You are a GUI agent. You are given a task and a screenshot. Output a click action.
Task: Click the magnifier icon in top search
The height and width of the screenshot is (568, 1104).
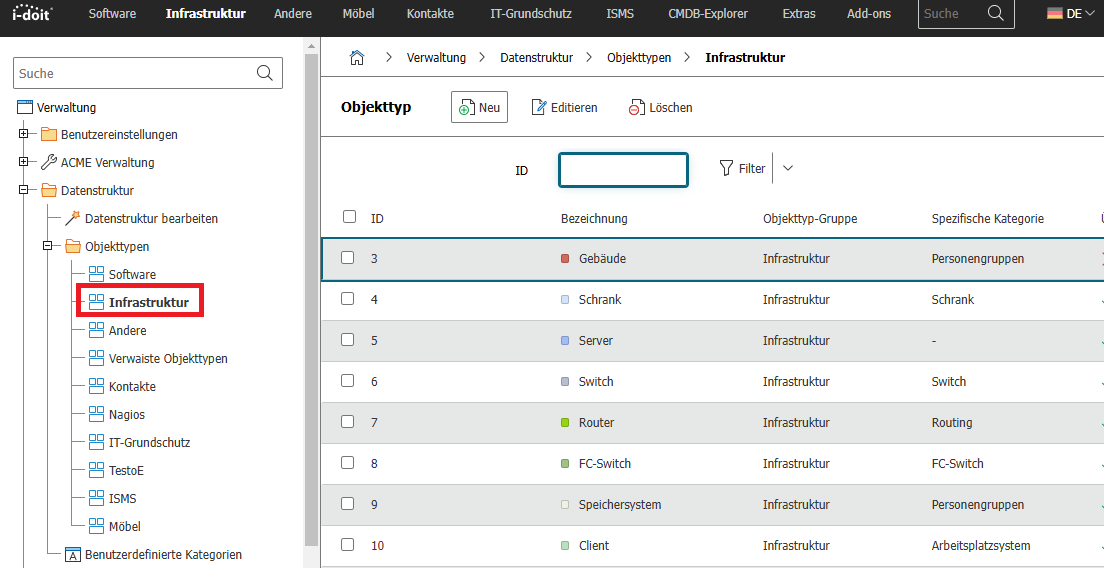pyautogui.click(x=996, y=13)
